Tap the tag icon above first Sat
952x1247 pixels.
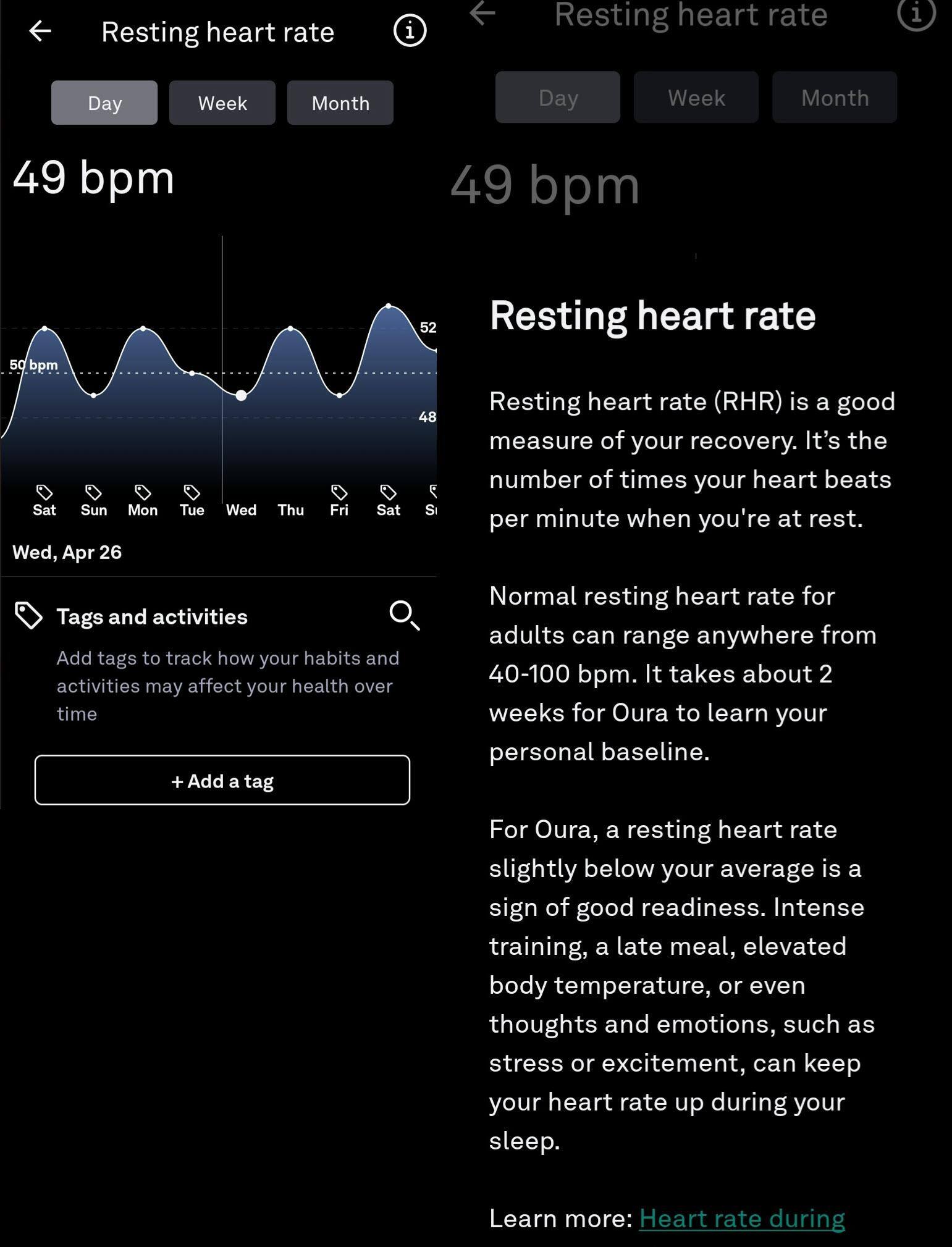(44, 492)
